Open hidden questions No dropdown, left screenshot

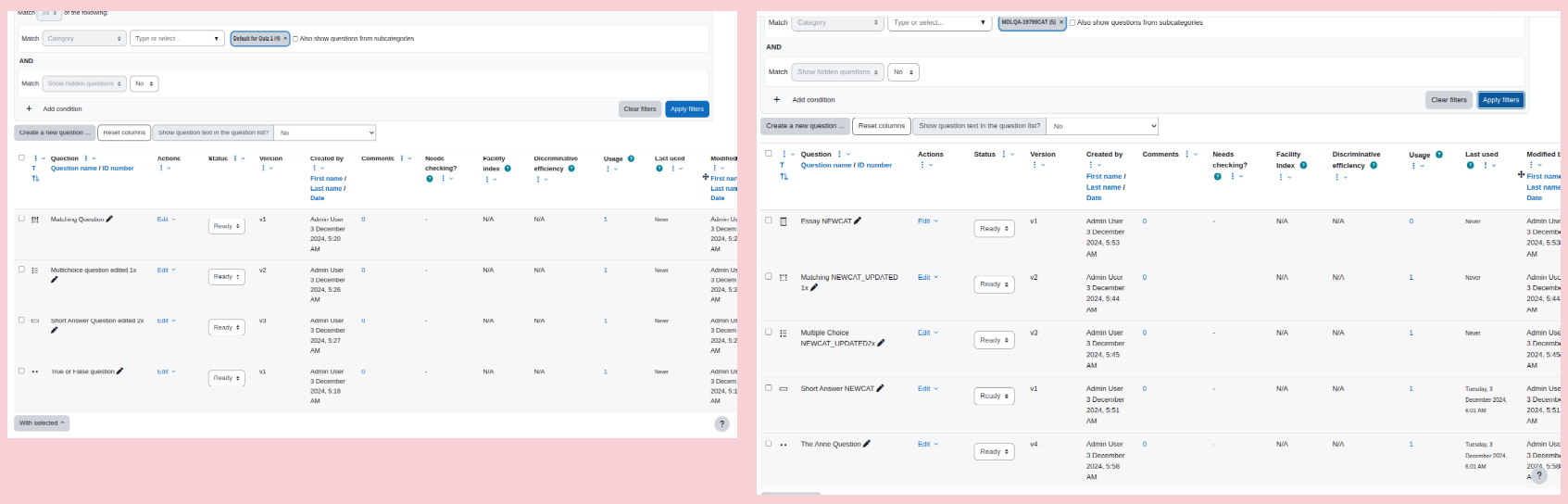(144, 83)
